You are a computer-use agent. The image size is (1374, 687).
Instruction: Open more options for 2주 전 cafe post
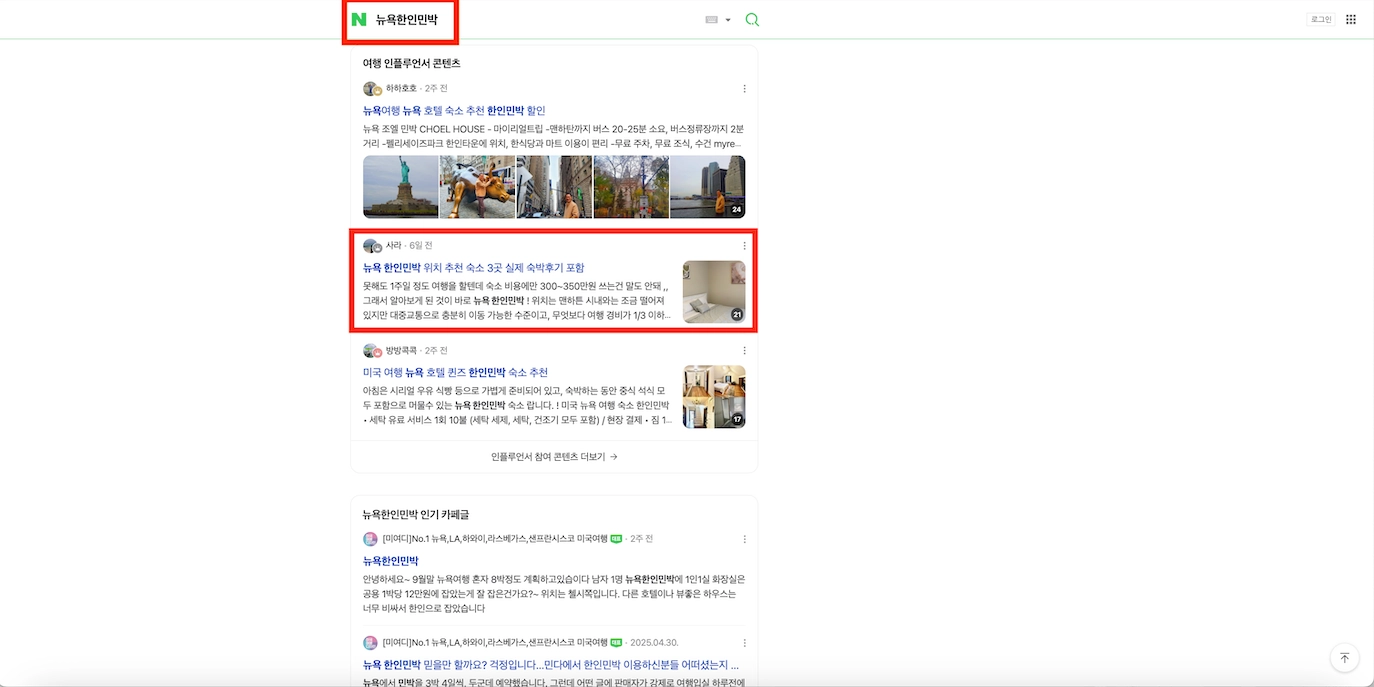pos(744,539)
